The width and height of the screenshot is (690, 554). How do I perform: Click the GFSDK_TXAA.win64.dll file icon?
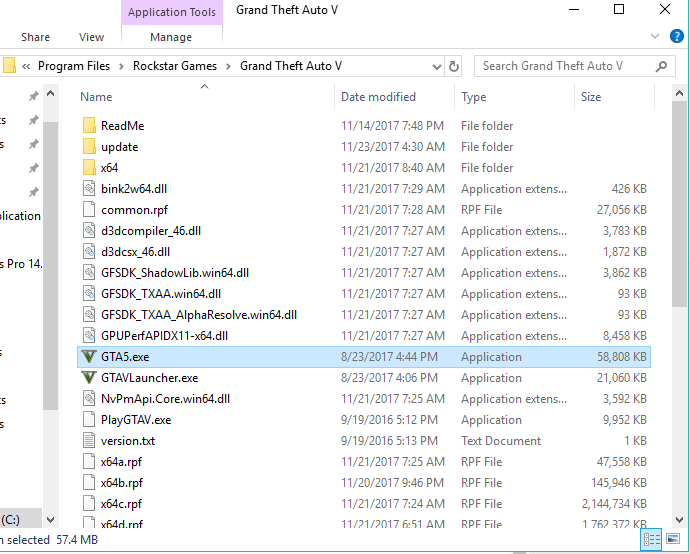pyautogui.click(x=89, y=294)
